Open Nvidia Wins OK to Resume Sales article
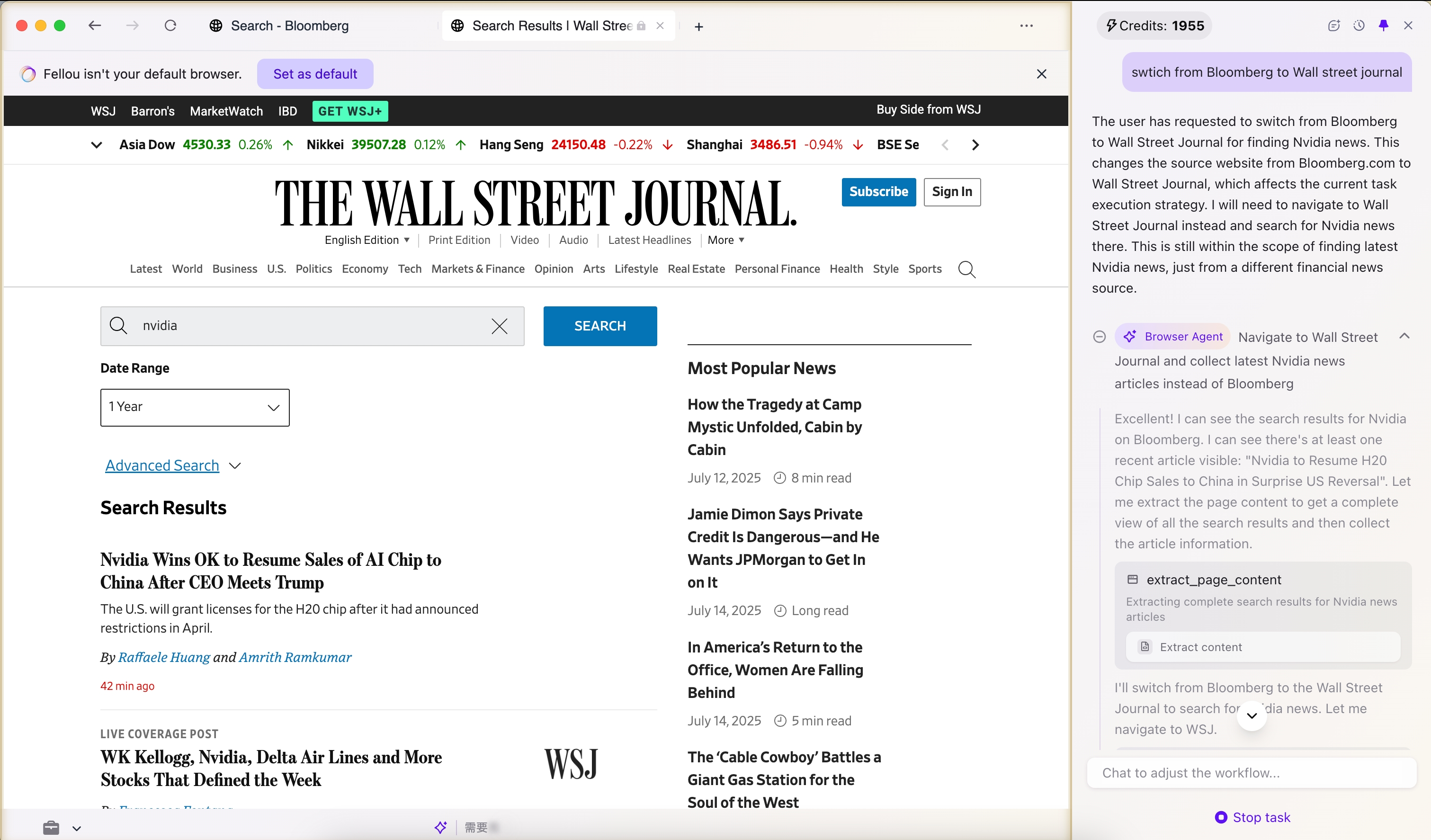Image resolution: width=1431 pixels, height=840 pixels. coord(270,571)
